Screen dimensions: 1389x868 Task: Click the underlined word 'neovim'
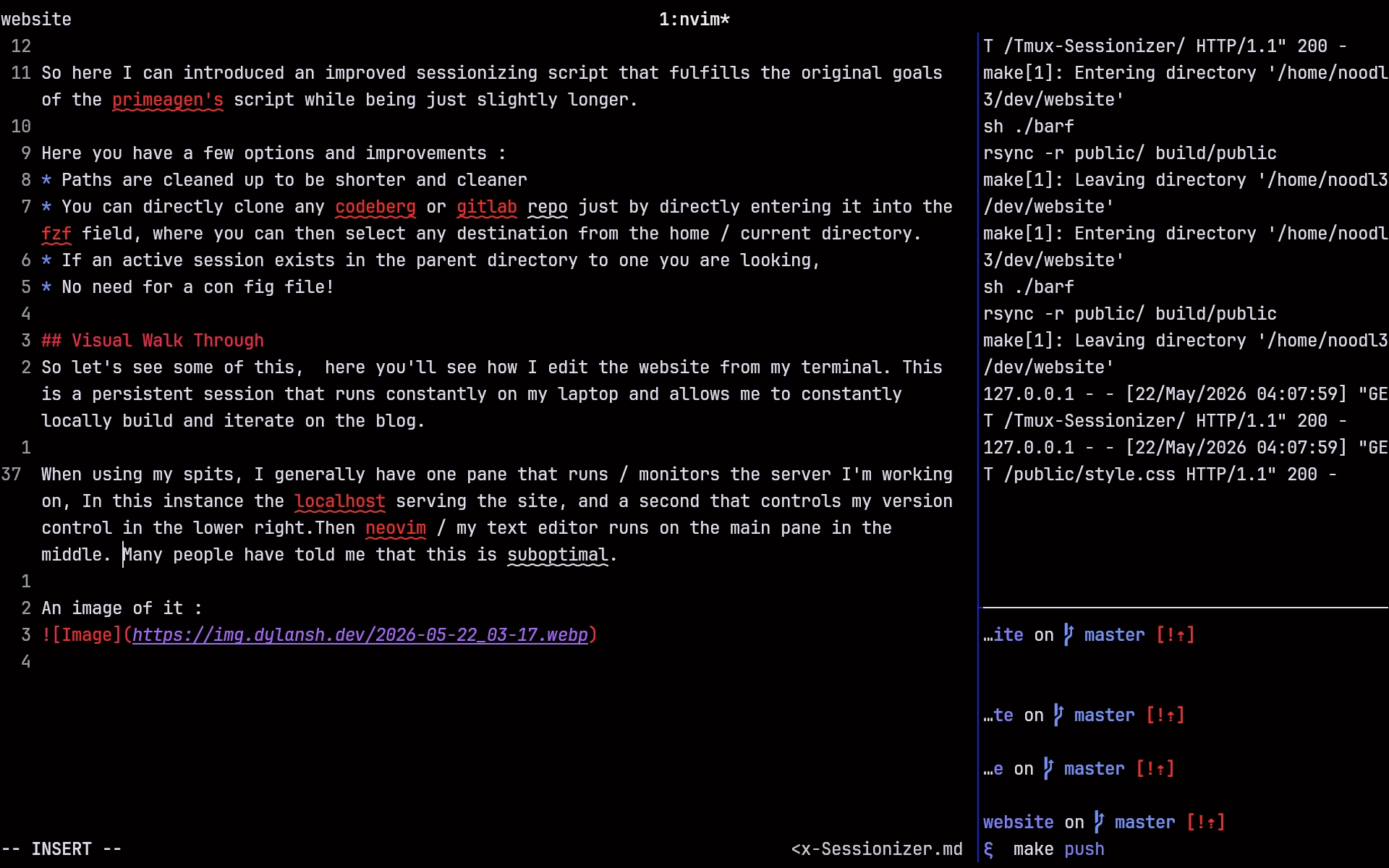pyautogui.click(x=396, y=528)
